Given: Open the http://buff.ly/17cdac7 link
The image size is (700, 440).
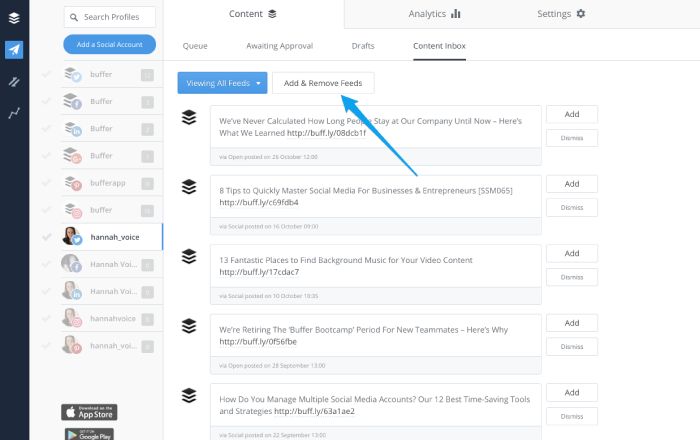Looking at the screenshot, I should pyautogui.click(x=259, y=272).
